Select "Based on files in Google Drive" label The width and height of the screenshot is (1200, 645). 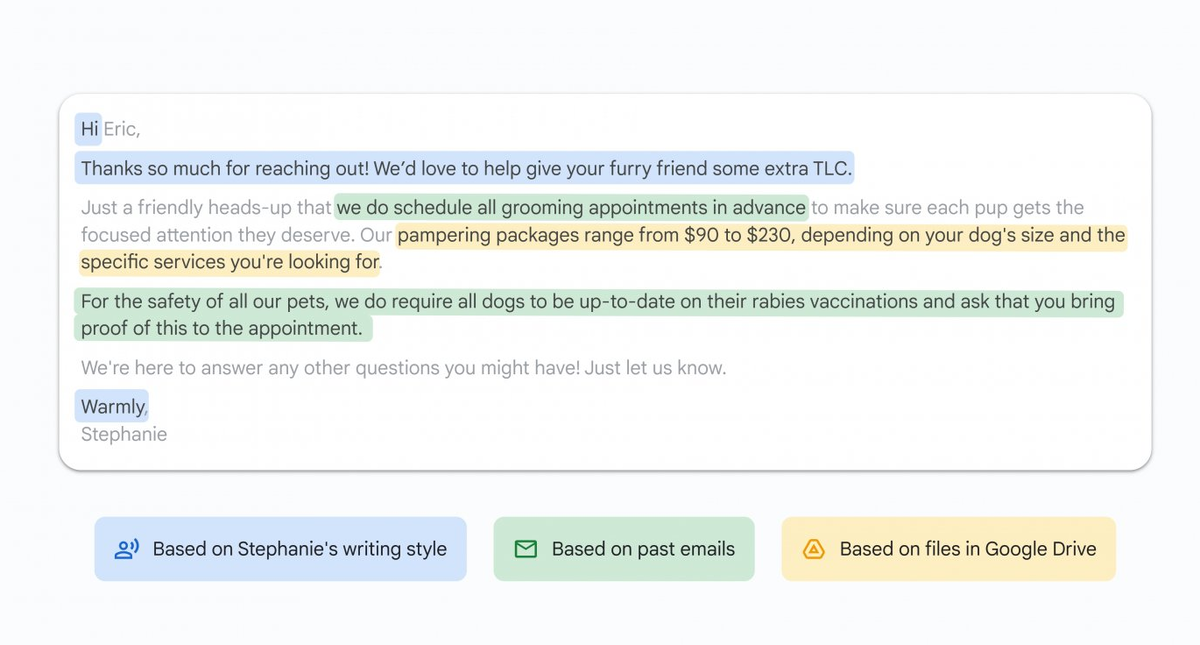(x=967, y=549)
